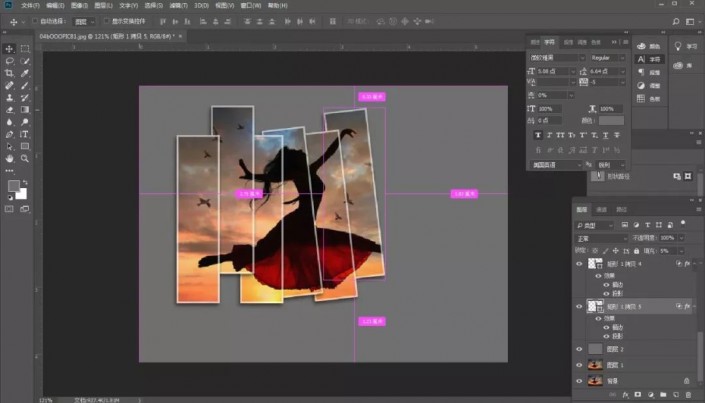Click the faux bold T style button
Viewport: 705px width, 403px height.
click(x=538, y=135)
